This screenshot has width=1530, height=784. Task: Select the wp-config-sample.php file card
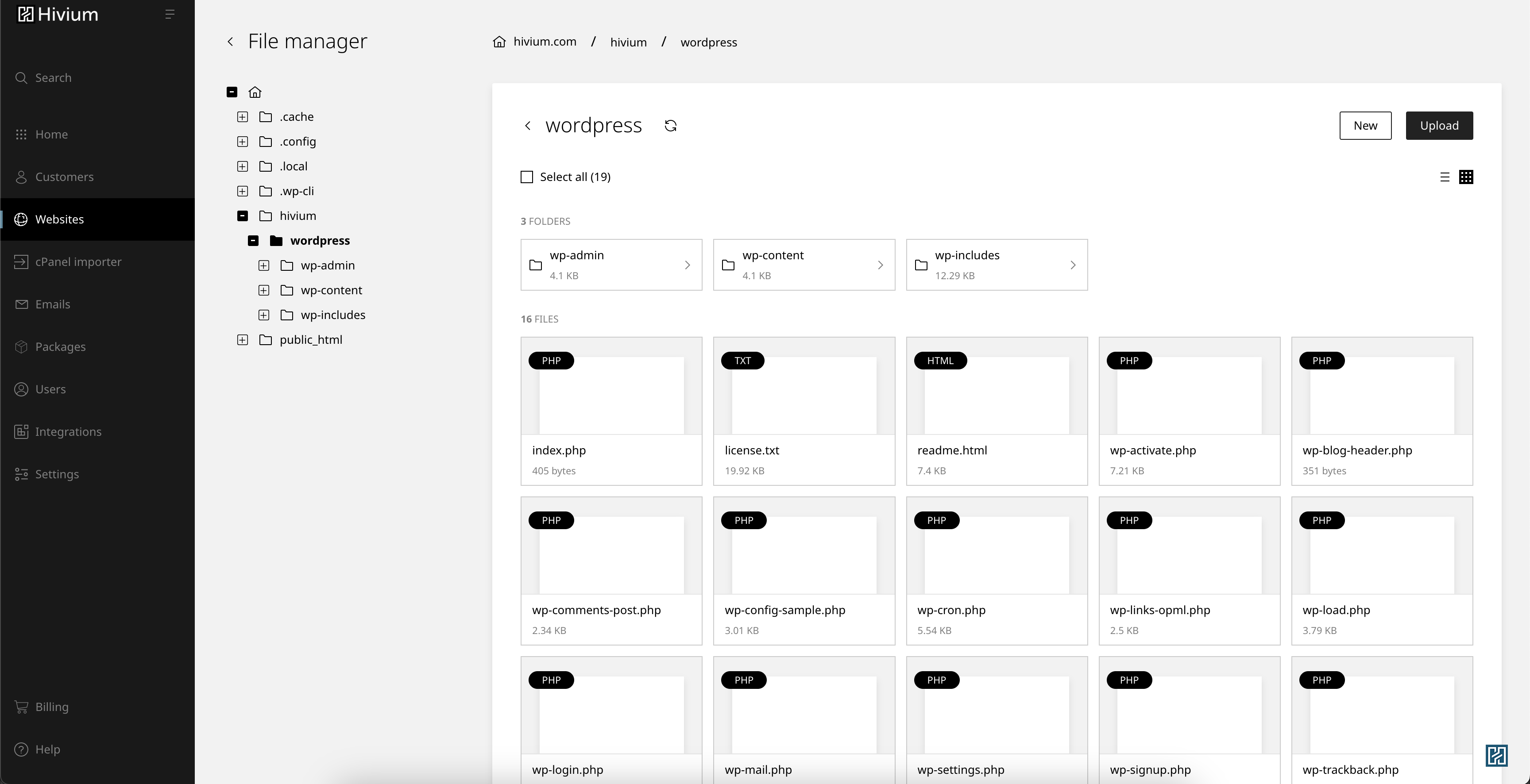click(804, 571)
